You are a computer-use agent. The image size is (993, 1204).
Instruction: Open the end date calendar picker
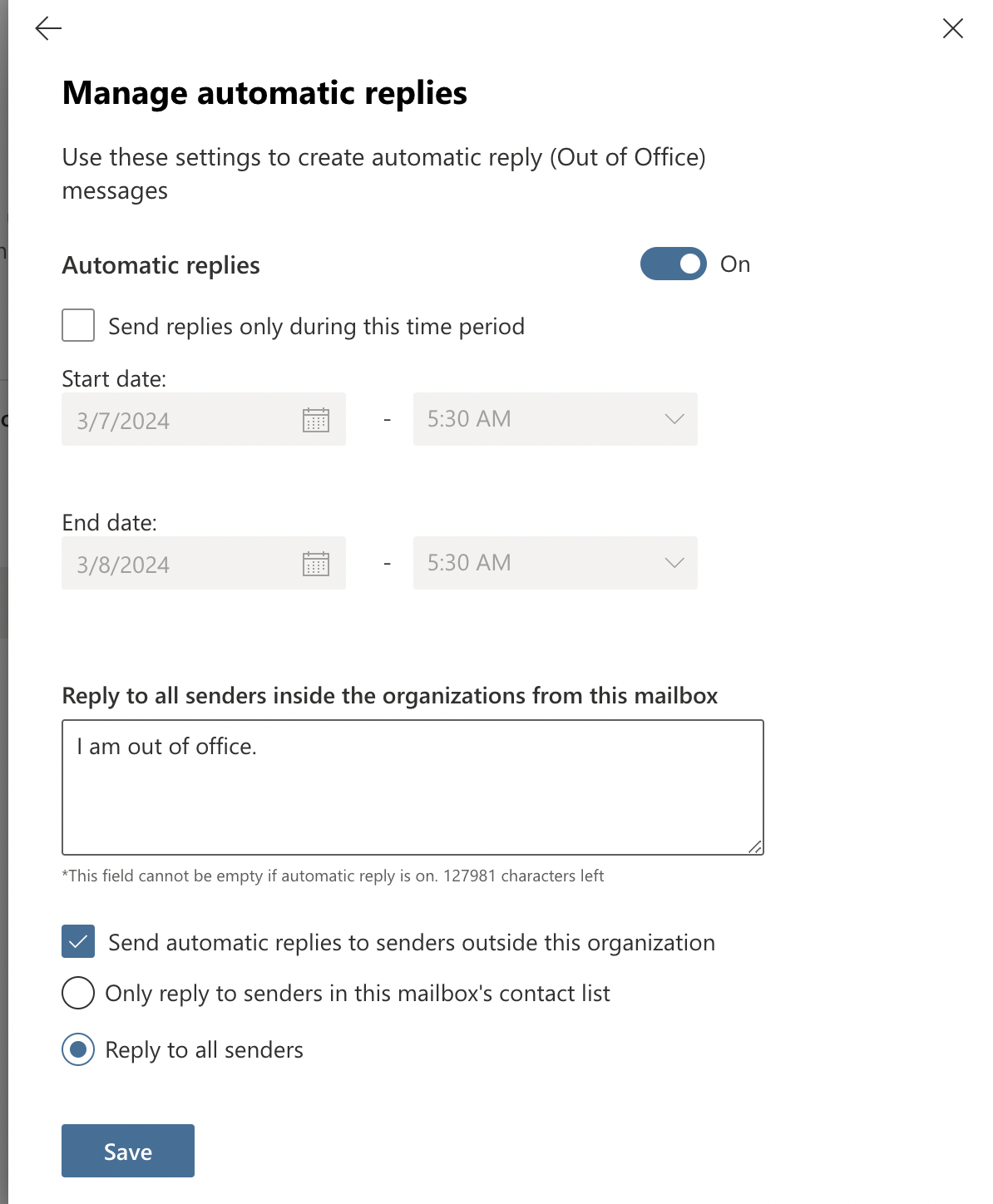pyautogui.click(x=316, y=563)
